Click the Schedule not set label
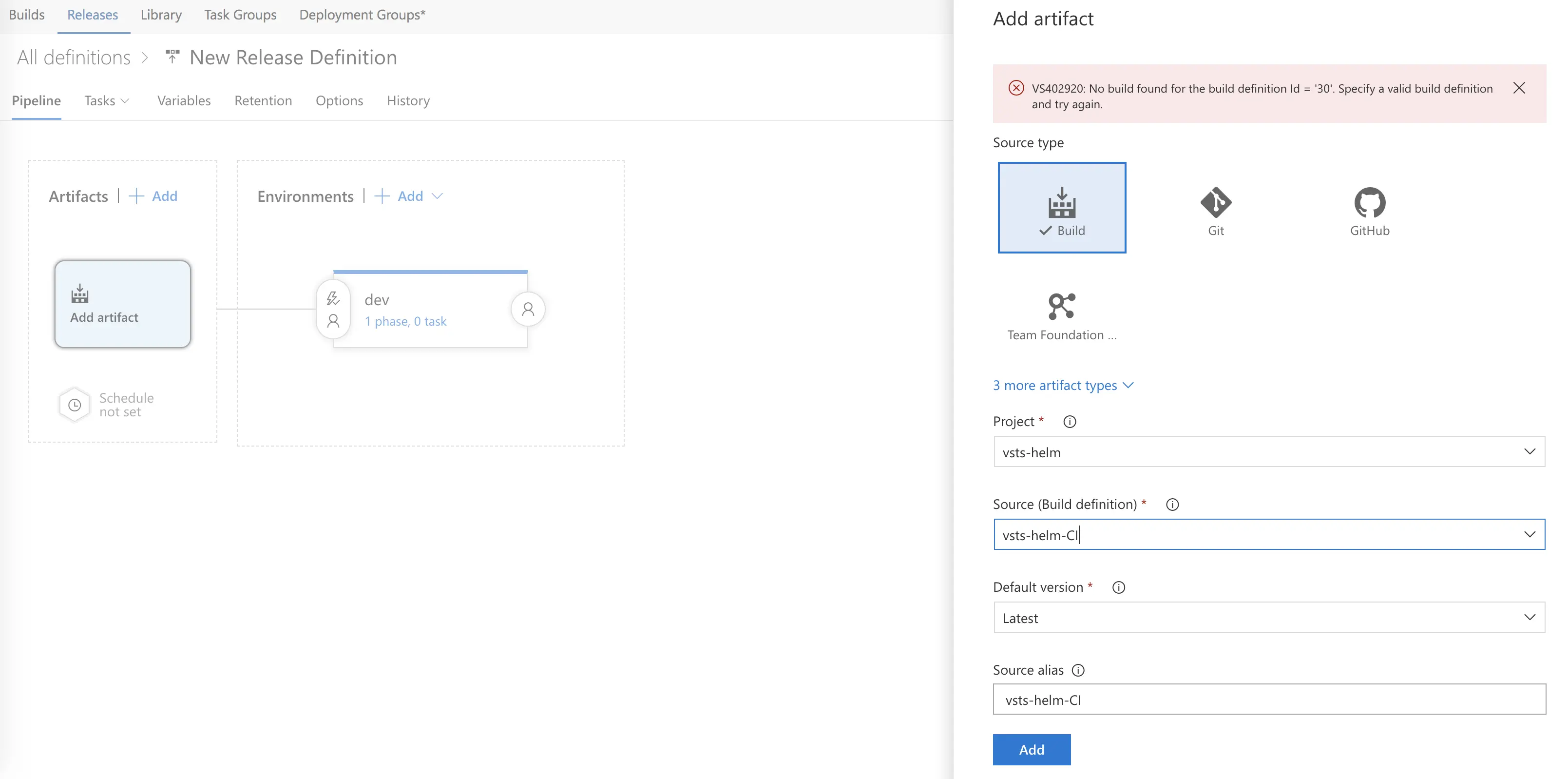This screenshot has width=1568, height=779. pyautogui.click(x=127, y=405)
